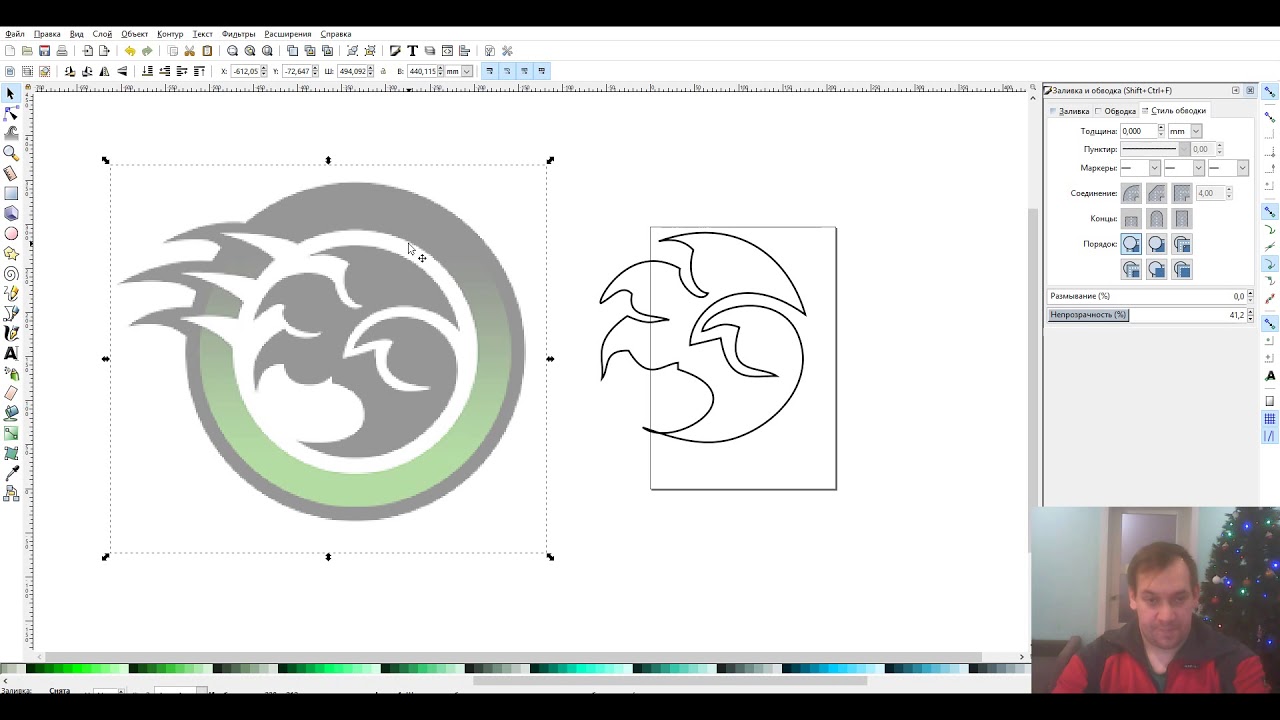
Task: Select the Text tool in toolbox
Action: tap(11, 353)
